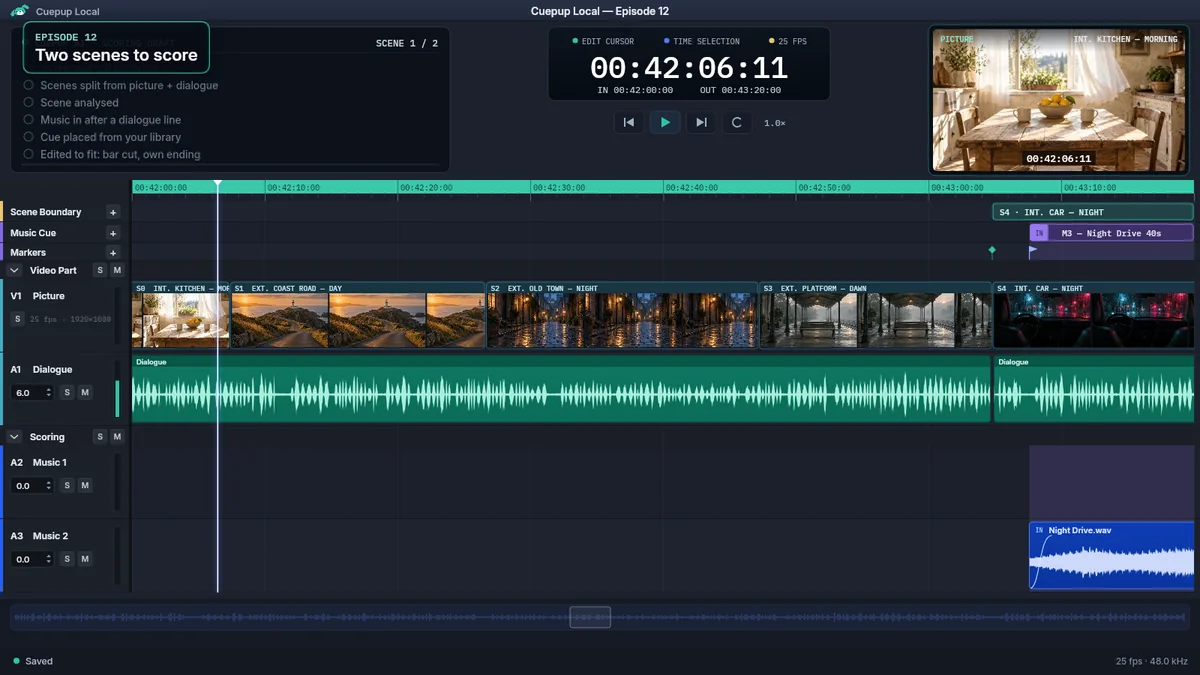Click the overview viewport handle in the minimap
The image size is (1200, 675).
(590, 617)
